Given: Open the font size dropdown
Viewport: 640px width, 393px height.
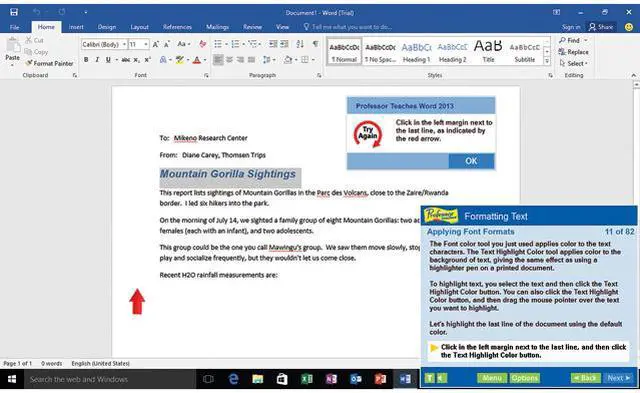Looking at the screenshot, I should [146, 44].
